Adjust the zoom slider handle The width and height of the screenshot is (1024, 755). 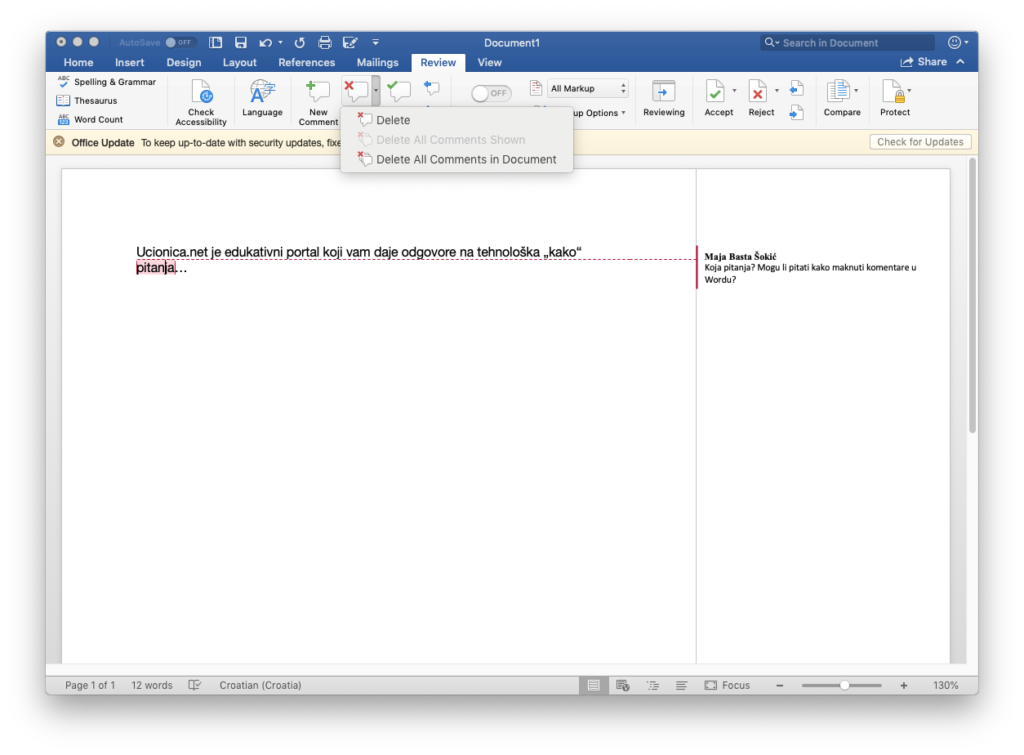point(845,685)
